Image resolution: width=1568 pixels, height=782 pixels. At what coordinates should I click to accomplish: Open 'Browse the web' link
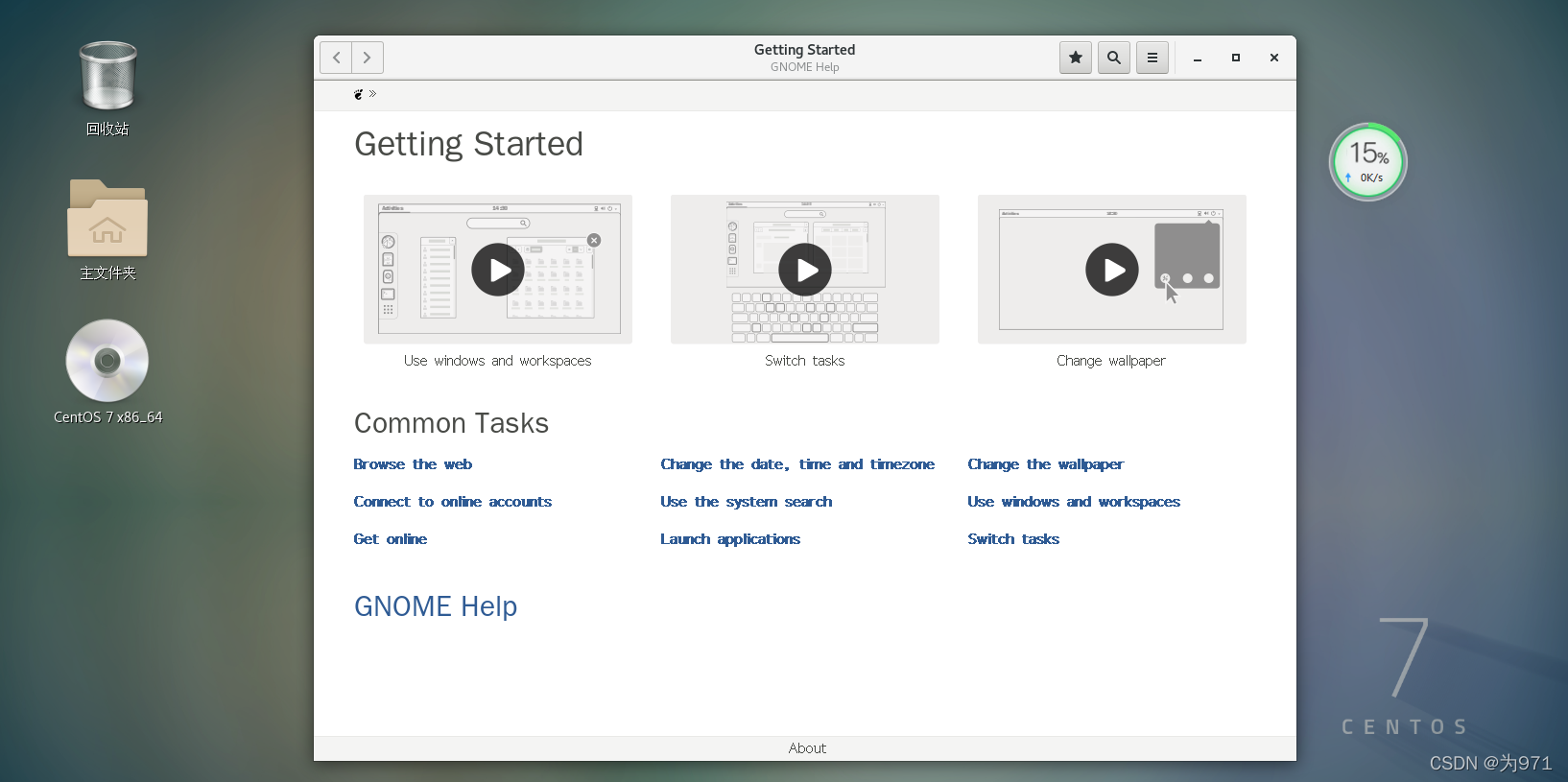click(x=413, y=464)
